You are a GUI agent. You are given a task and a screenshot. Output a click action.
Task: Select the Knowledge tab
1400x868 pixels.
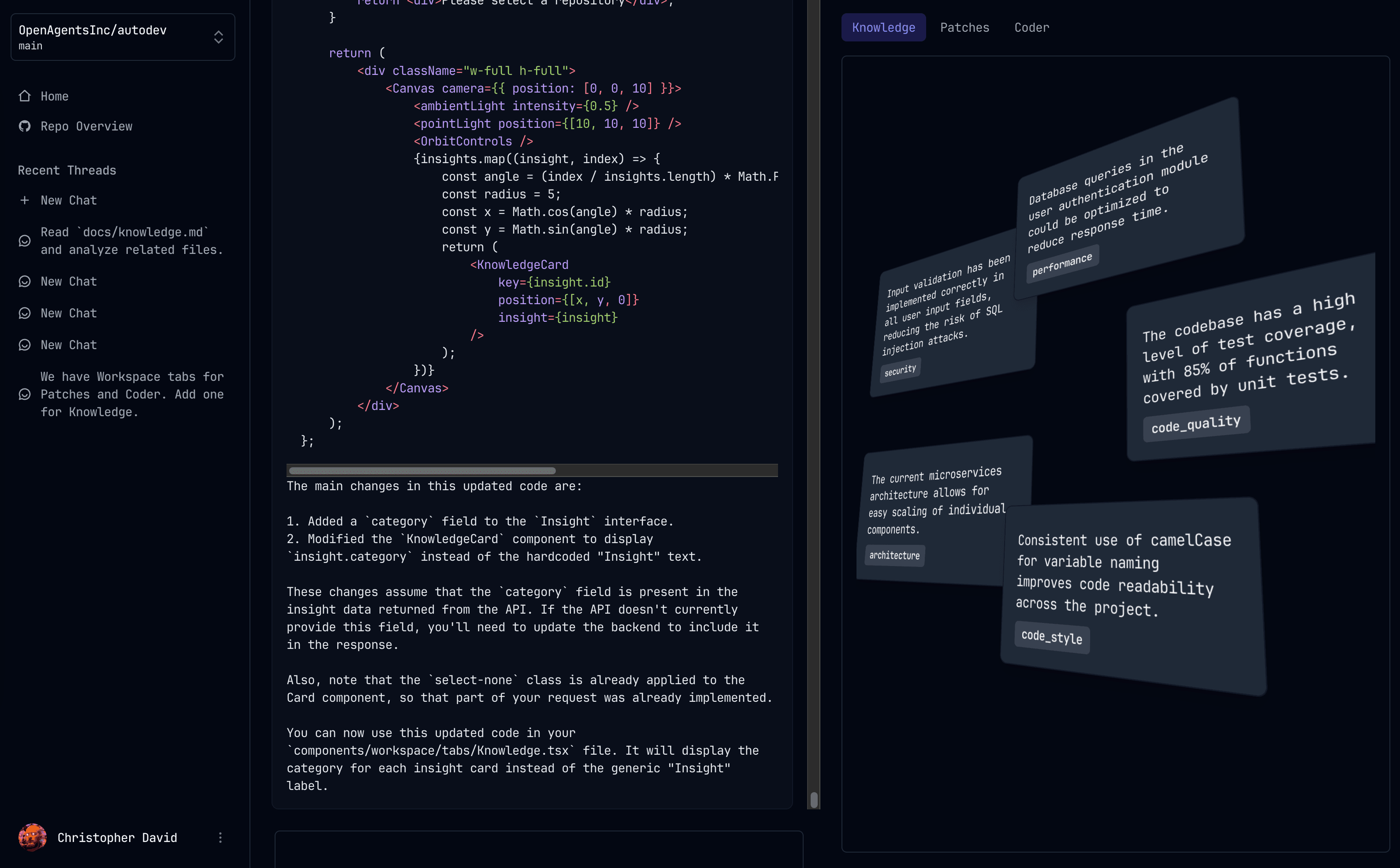[883, 27]
